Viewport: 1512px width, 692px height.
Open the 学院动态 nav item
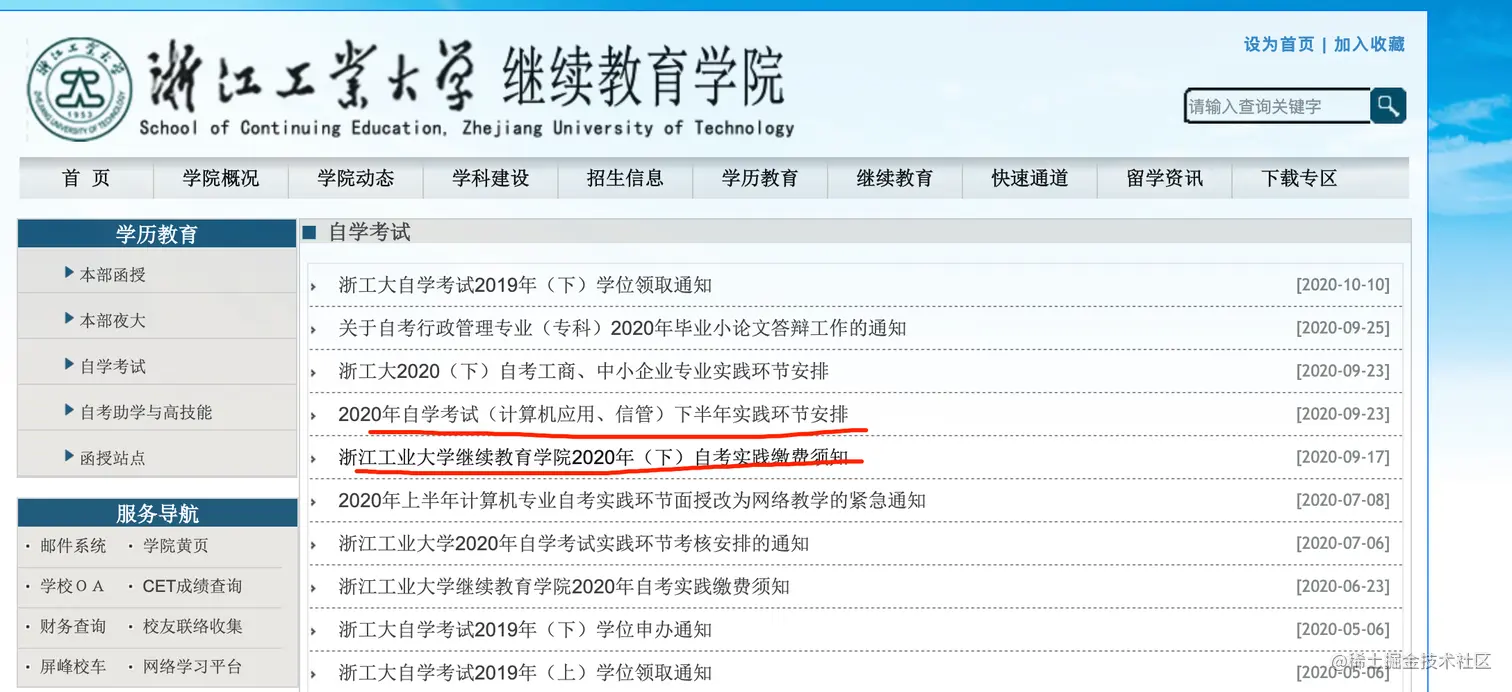[356, 178]
